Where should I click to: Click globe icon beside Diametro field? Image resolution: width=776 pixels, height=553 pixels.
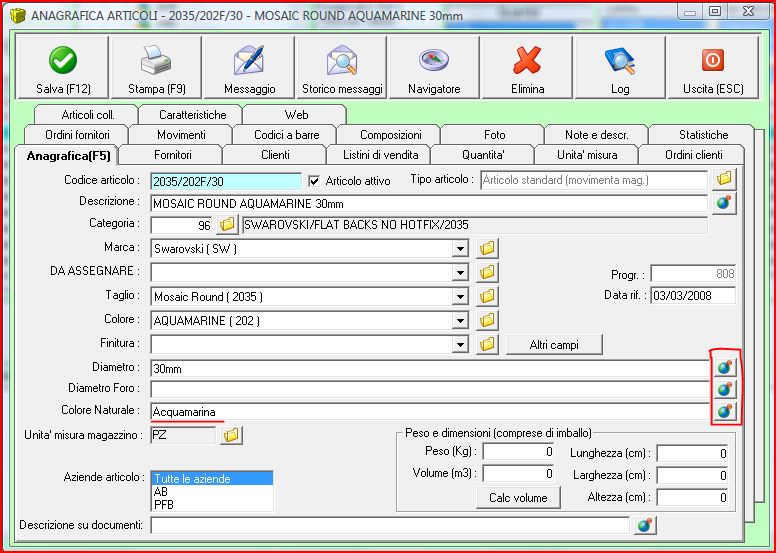(x=725, y=367)
